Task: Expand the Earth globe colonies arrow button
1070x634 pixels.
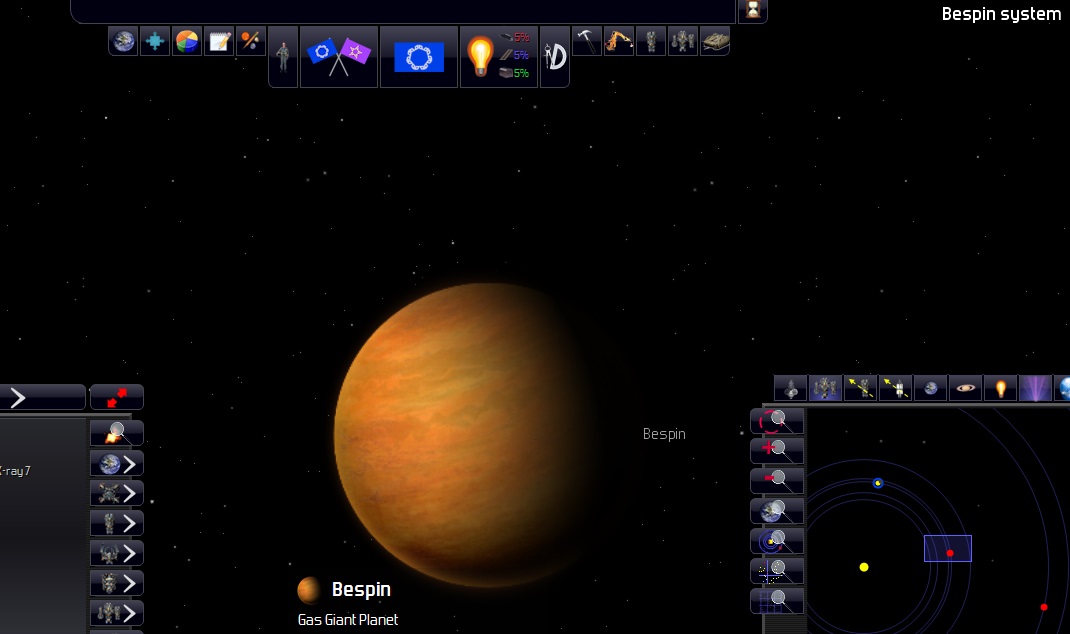Action: pyautogui.click(x=117, y=463)
